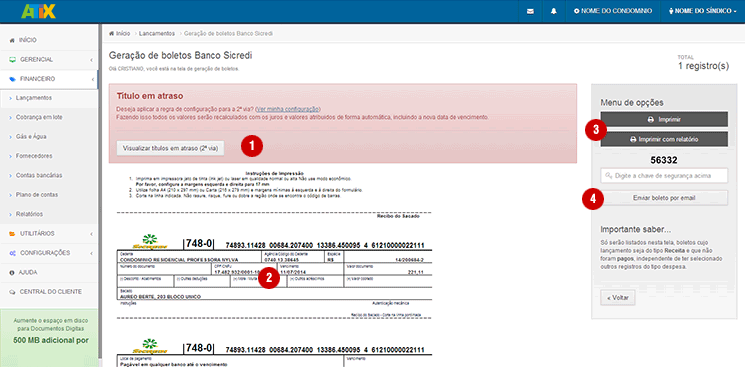This screenshot has width=745, height=367.
Task: Collapse the FINANCEIRO sidebar section
Action: tap(48, 79)
